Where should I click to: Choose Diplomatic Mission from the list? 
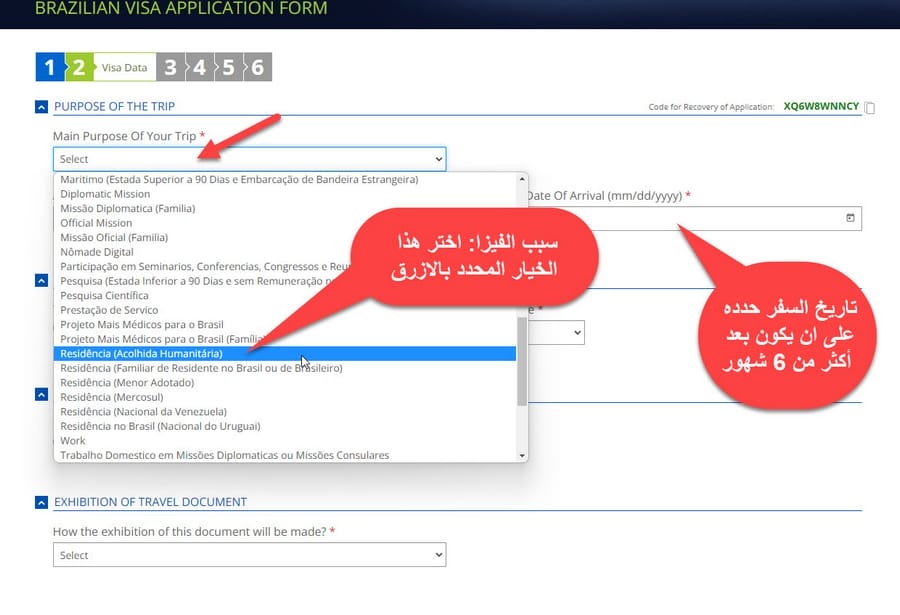pos(105,194)
